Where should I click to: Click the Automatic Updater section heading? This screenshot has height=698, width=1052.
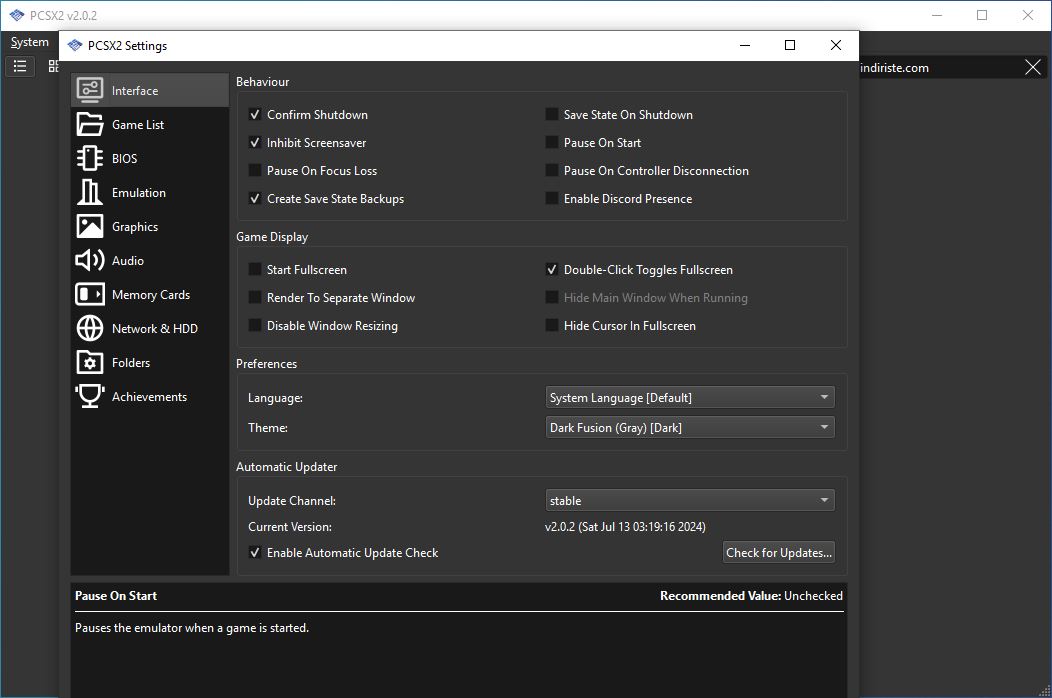[286, 466]
